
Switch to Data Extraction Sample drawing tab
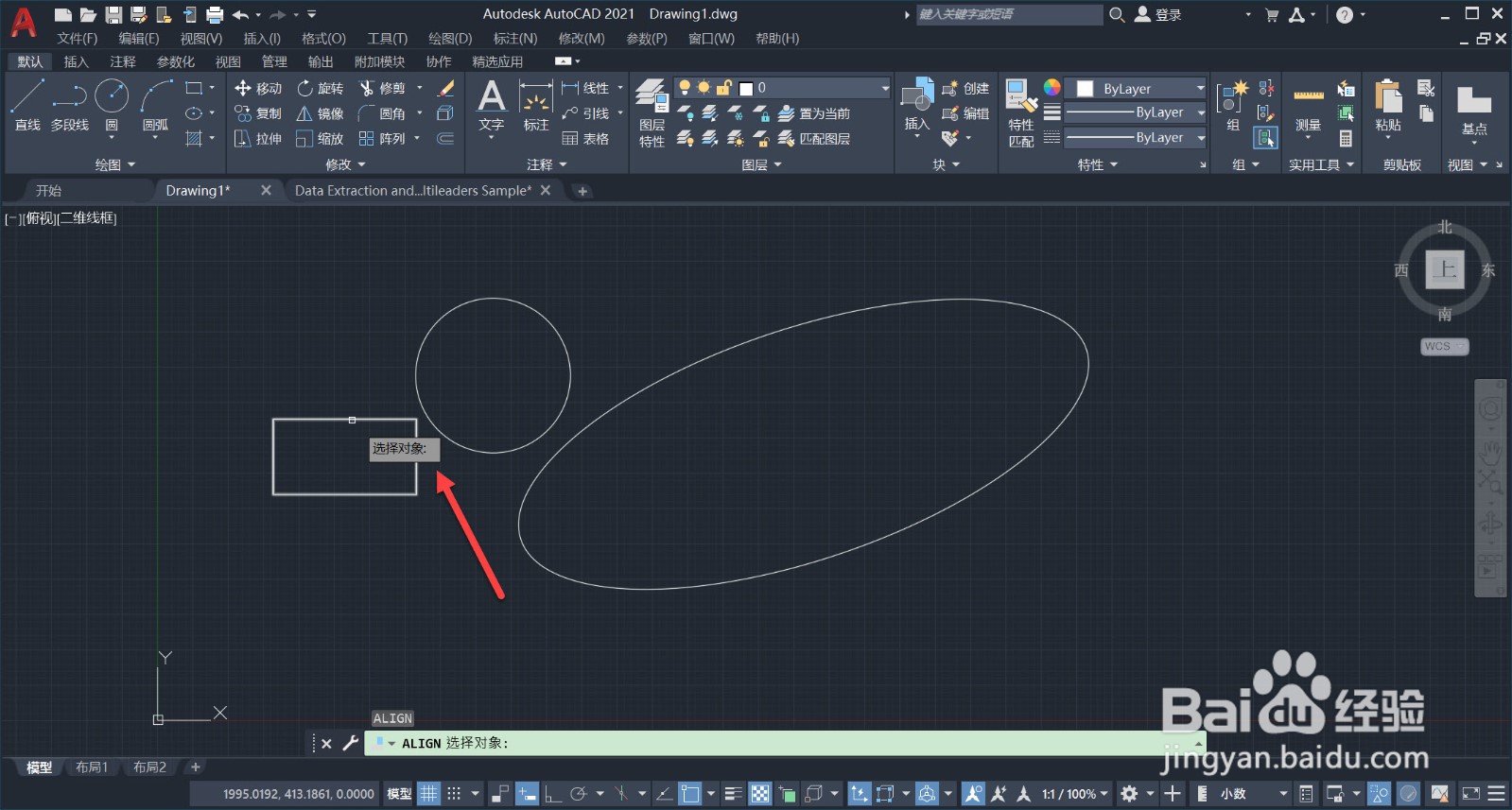tap(413, 191)
